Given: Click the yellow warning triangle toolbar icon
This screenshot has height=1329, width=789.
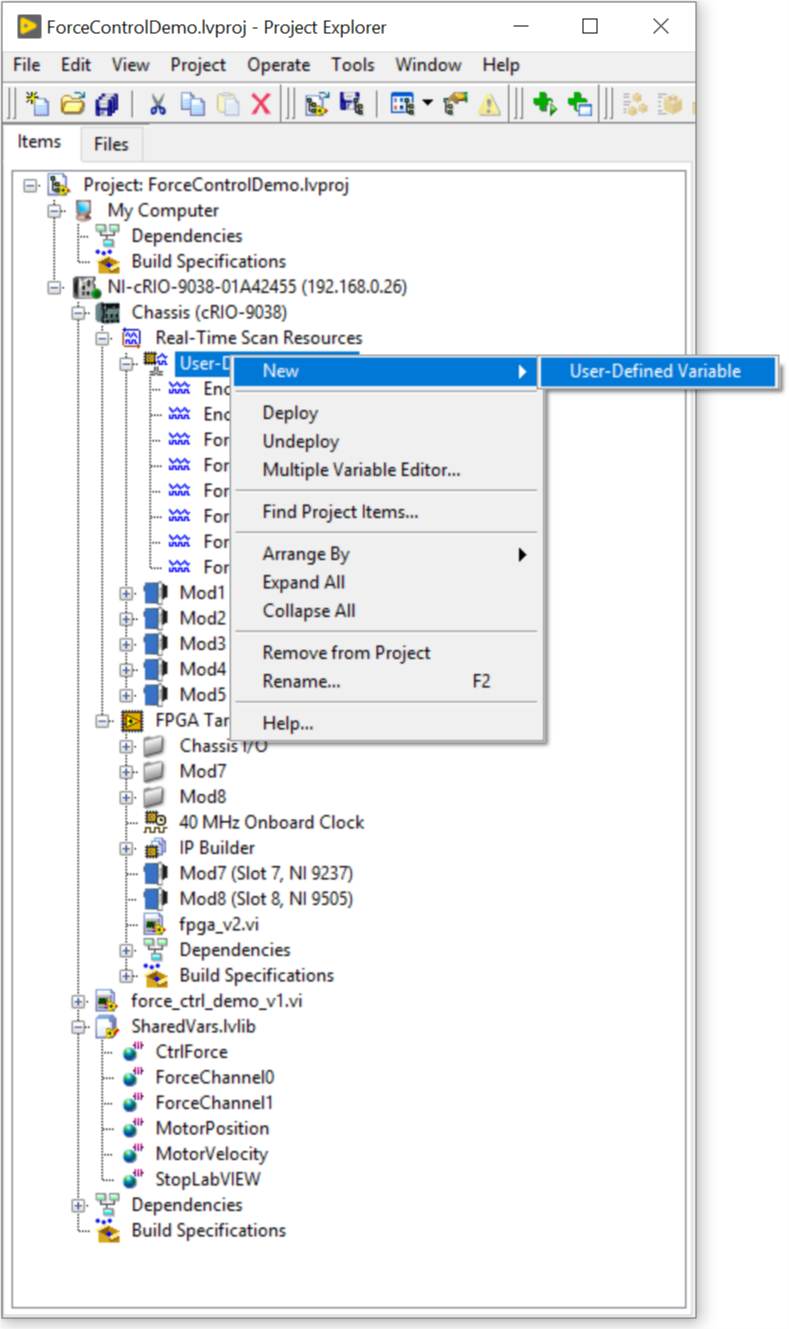Looking at the screenshot, I should tap(489, 104).
